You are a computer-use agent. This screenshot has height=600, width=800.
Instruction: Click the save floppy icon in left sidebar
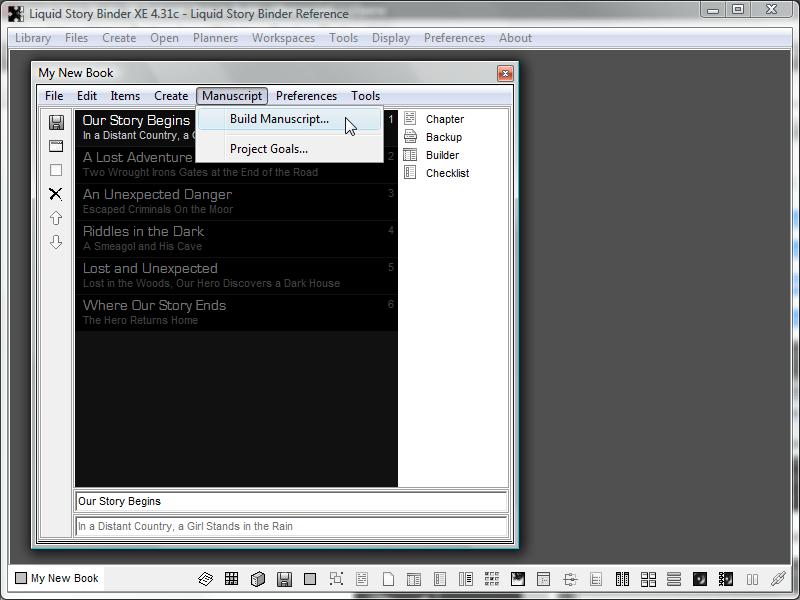pyautogui.click(x=56, y=122)
